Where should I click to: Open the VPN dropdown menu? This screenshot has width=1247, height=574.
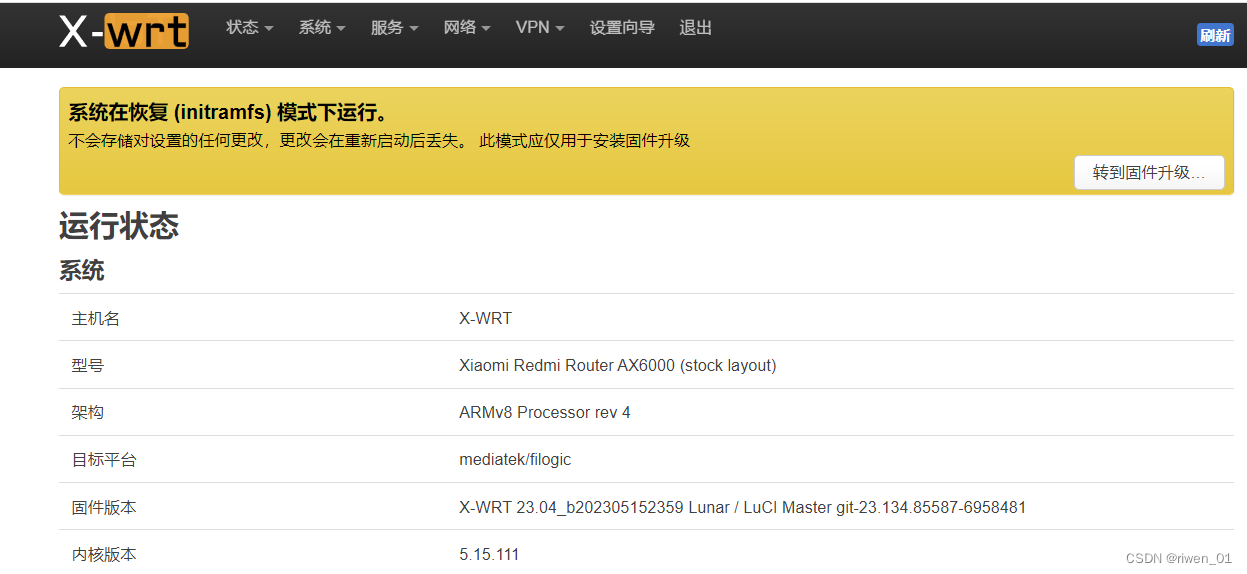click(x=540, y=28)
